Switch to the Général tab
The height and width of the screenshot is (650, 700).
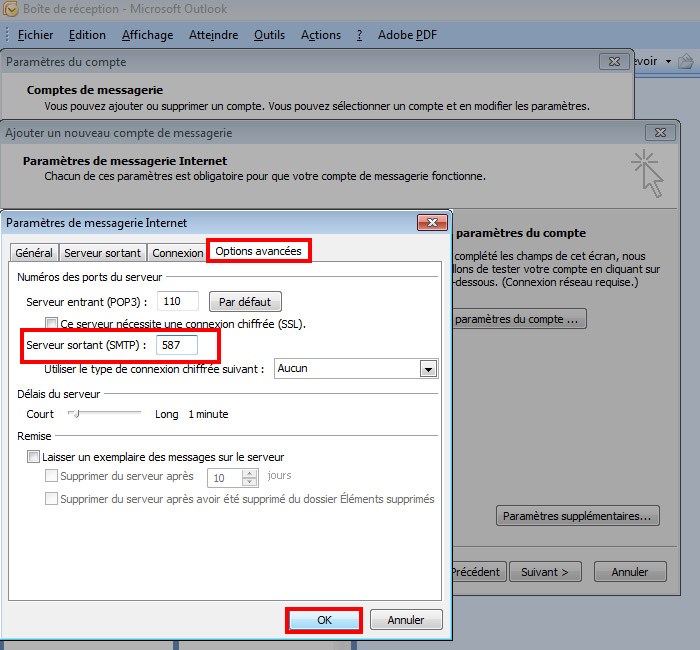click(x=34, y=253)
